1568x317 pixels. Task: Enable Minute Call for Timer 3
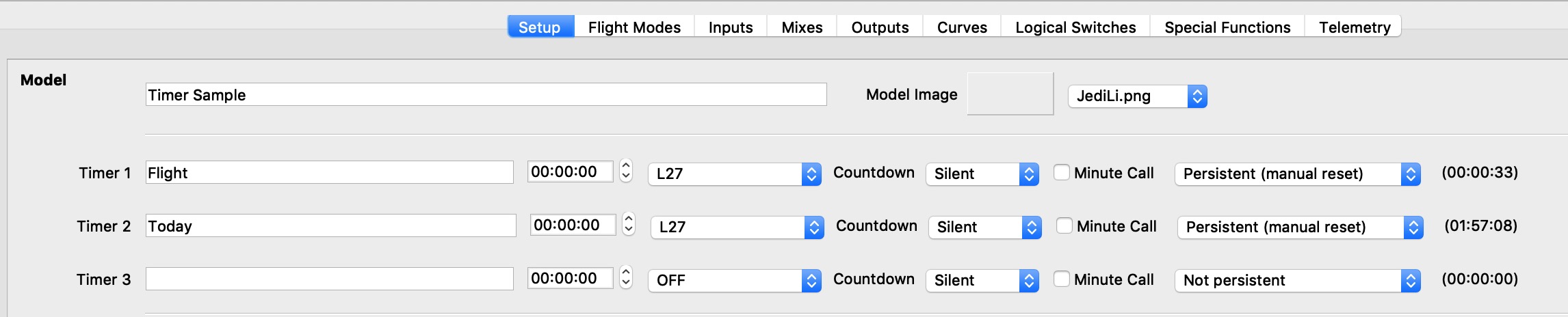1062,279
